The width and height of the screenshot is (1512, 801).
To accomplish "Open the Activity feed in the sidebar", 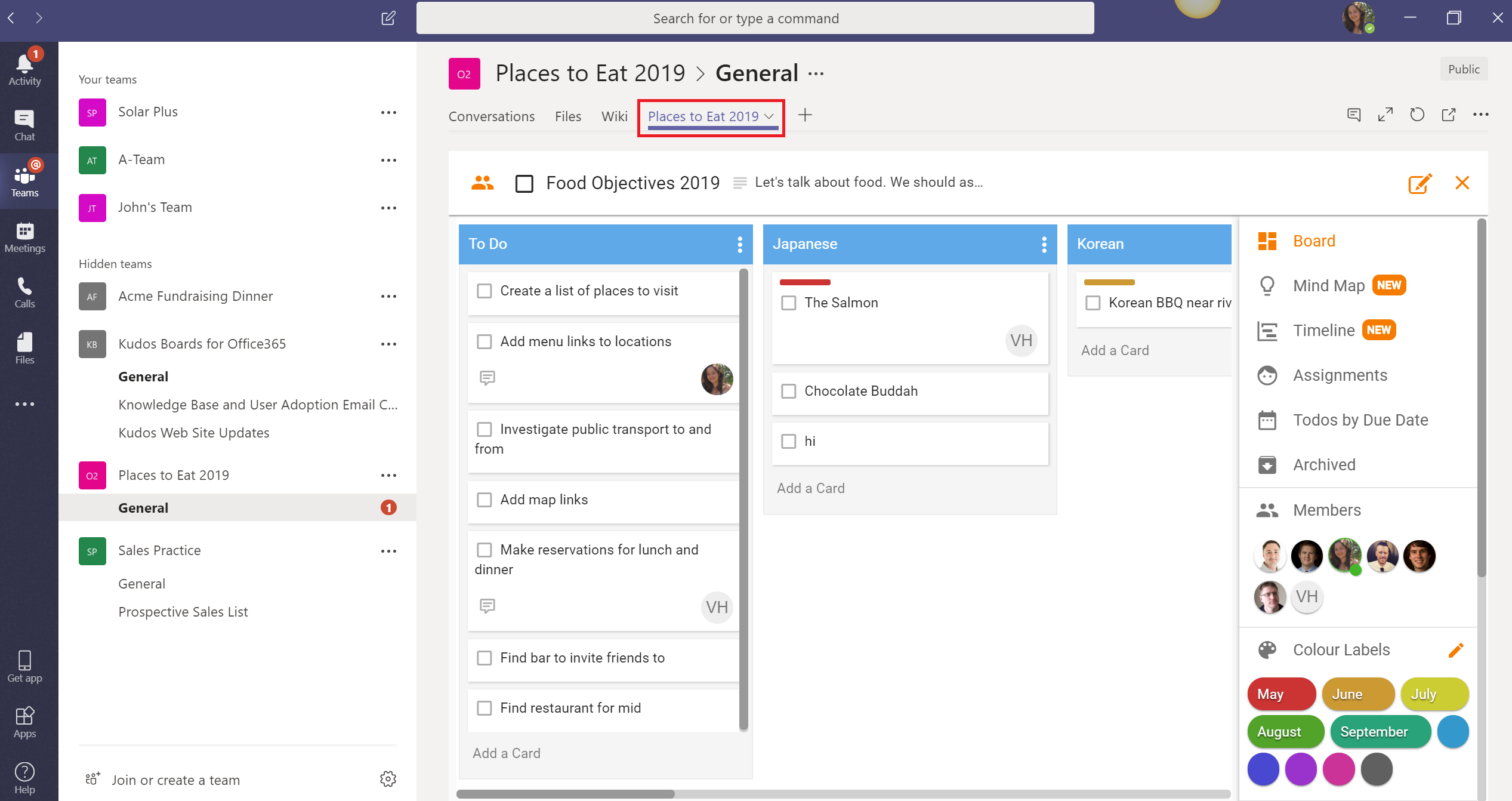I will click(24, 69).
